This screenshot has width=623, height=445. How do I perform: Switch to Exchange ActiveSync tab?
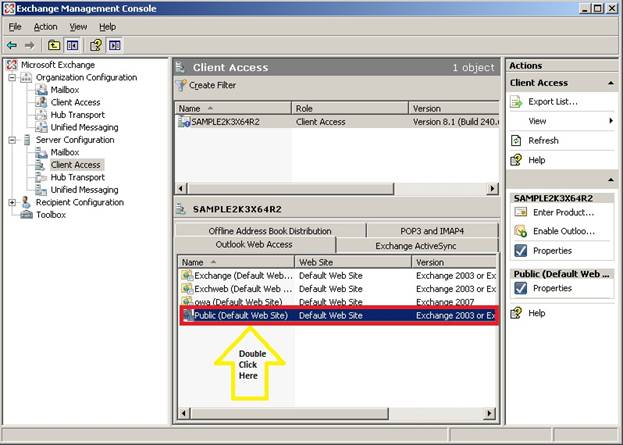(416, 246)
